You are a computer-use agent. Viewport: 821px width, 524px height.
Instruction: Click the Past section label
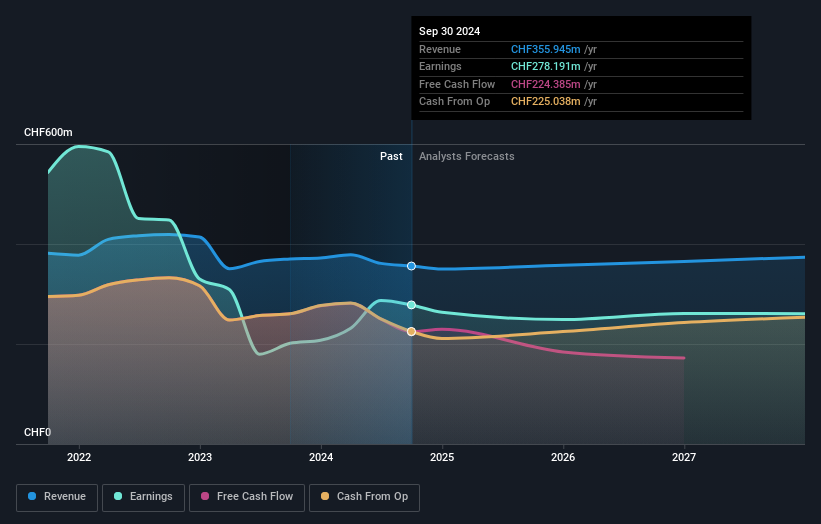[x=391, y=157]
